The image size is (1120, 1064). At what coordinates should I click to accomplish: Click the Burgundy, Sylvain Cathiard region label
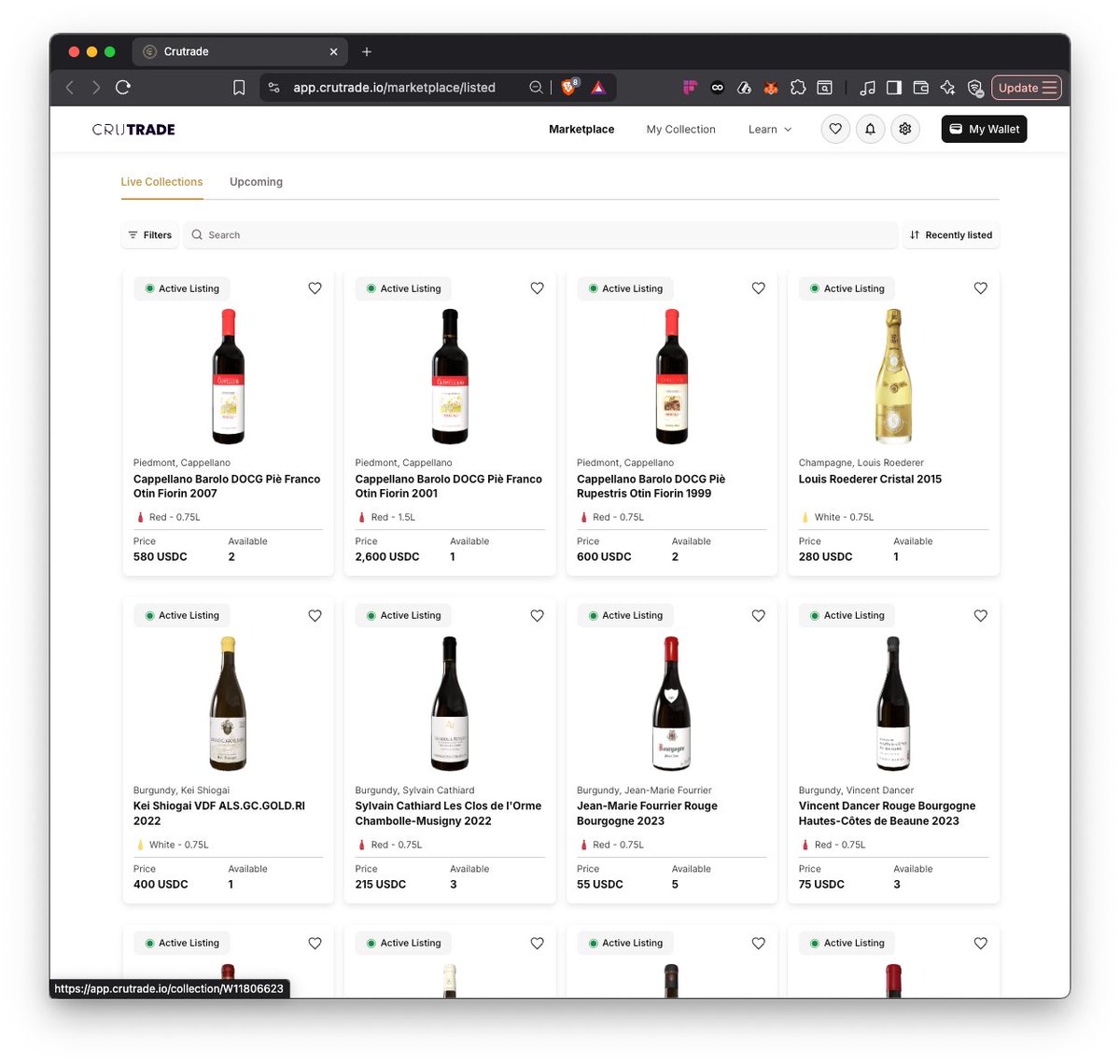tap(414, 791)
